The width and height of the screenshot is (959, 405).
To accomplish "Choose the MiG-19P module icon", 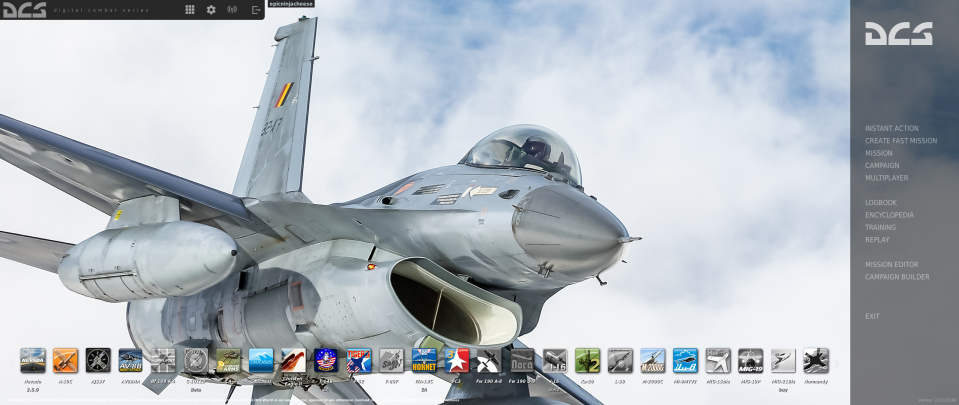I will click(x=750, y=360).
